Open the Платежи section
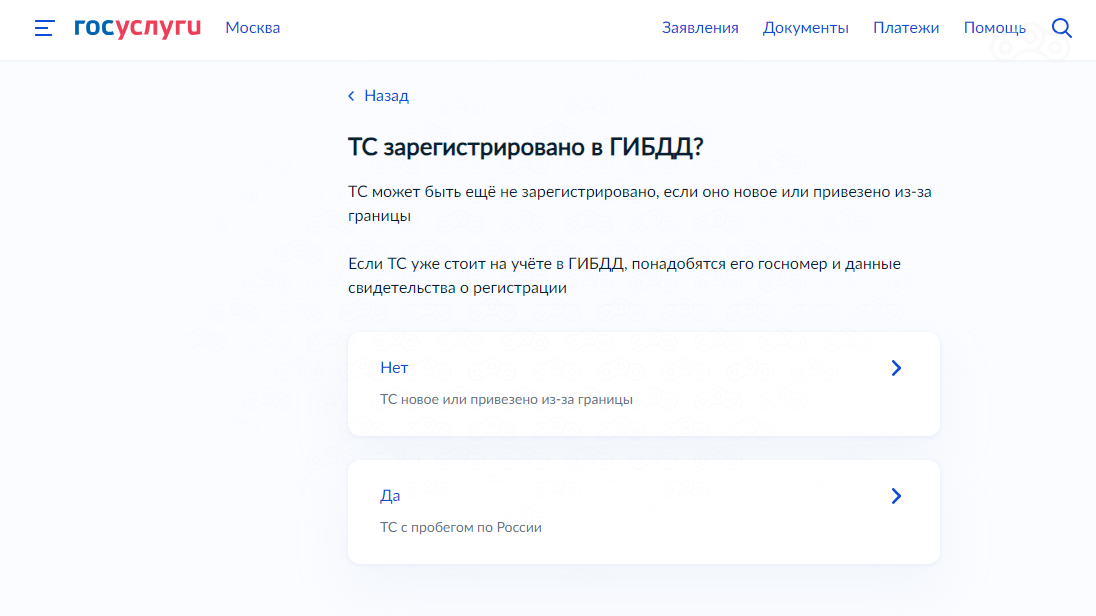This screenshot has height=616, width=1096. coord(905,28)
